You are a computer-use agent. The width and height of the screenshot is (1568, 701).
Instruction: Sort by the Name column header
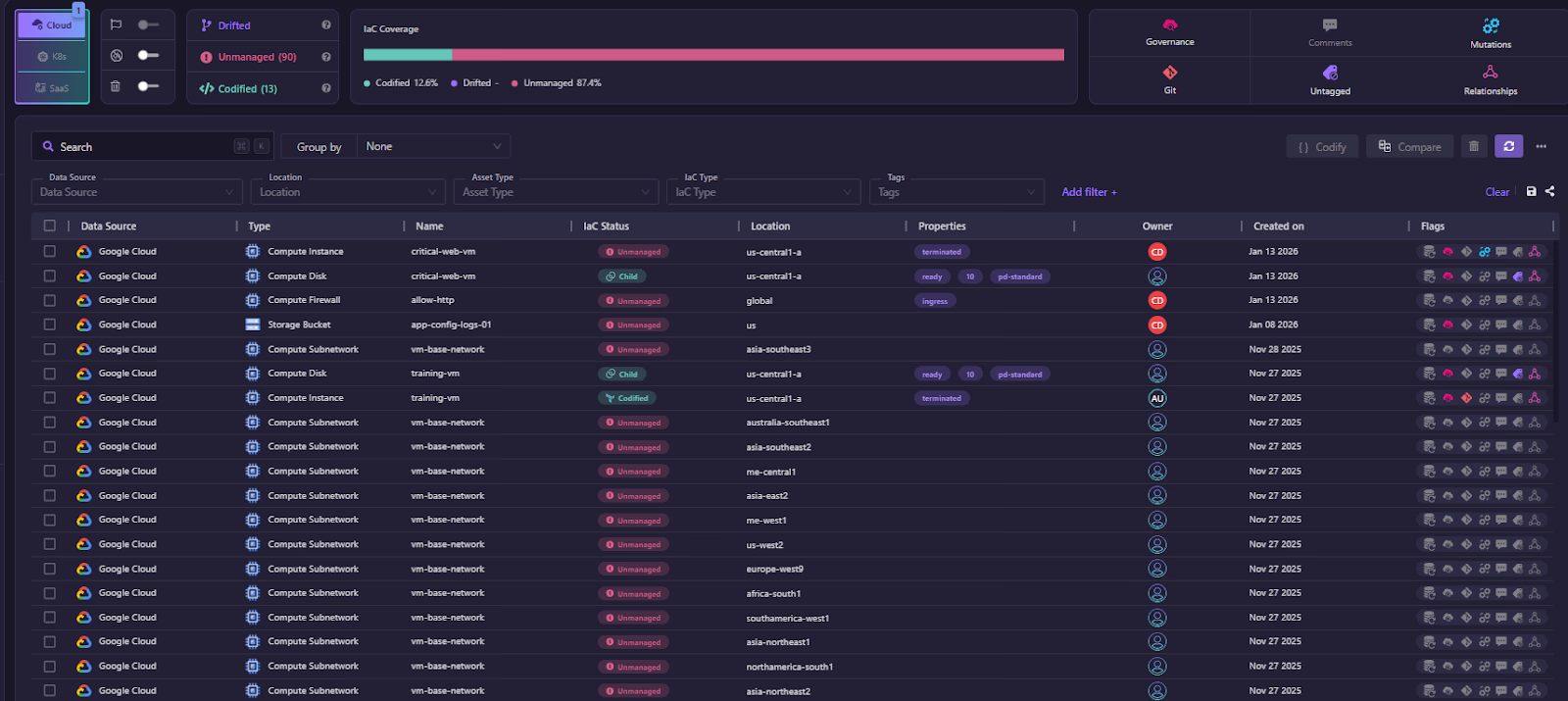tap(429, 225)
